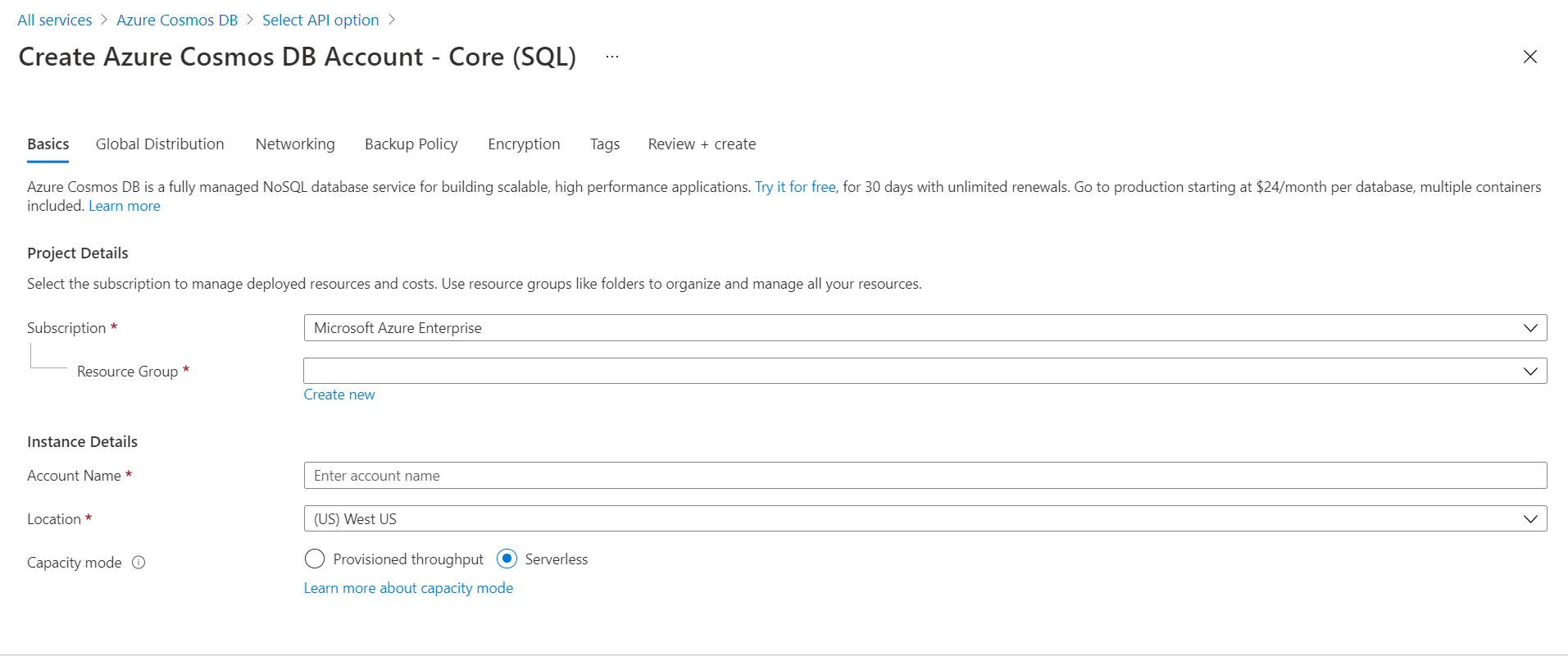Close the Create Cosmos DB Account pane
The width and height of the screenshot is (1568, 657).
(1529, 57)
